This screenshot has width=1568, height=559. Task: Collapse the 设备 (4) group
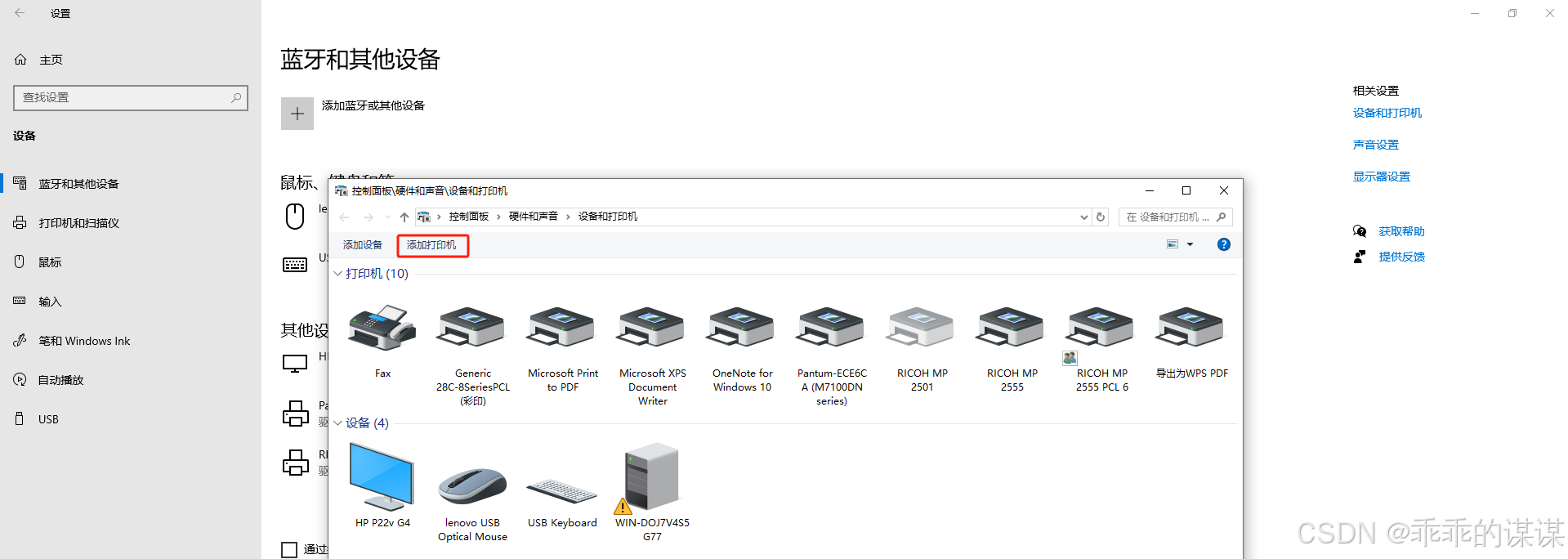coord(337,423)
